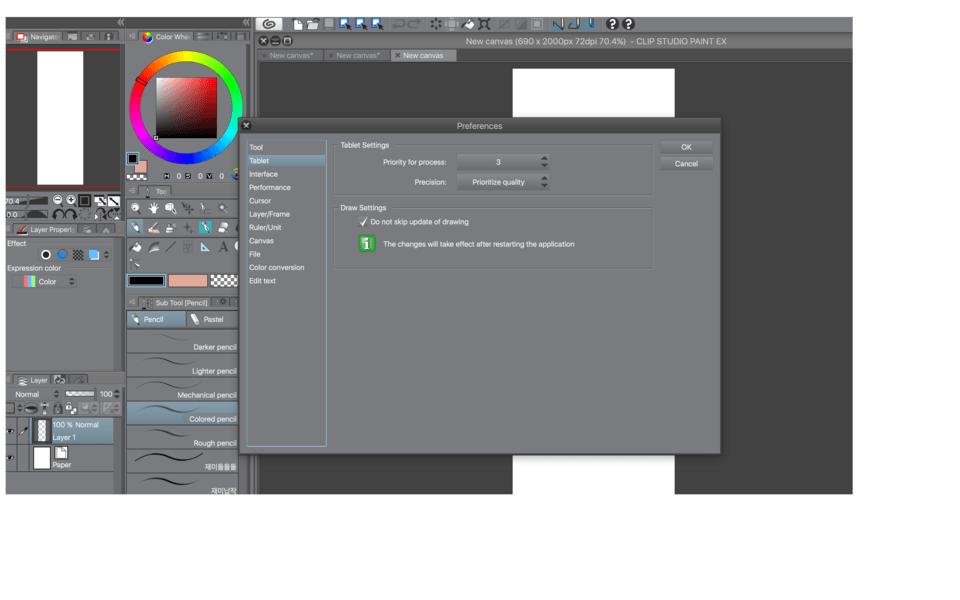Viewport: 960px width, 600px height.
Task: Click the Open file folder icon
Action: pos(313,24)
